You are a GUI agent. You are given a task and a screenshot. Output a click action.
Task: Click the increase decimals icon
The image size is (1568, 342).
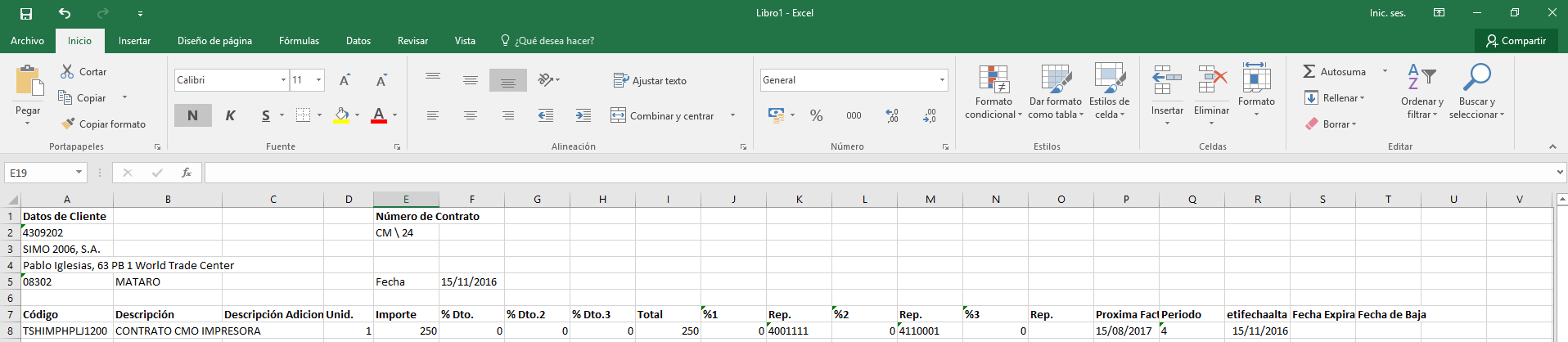892,115
